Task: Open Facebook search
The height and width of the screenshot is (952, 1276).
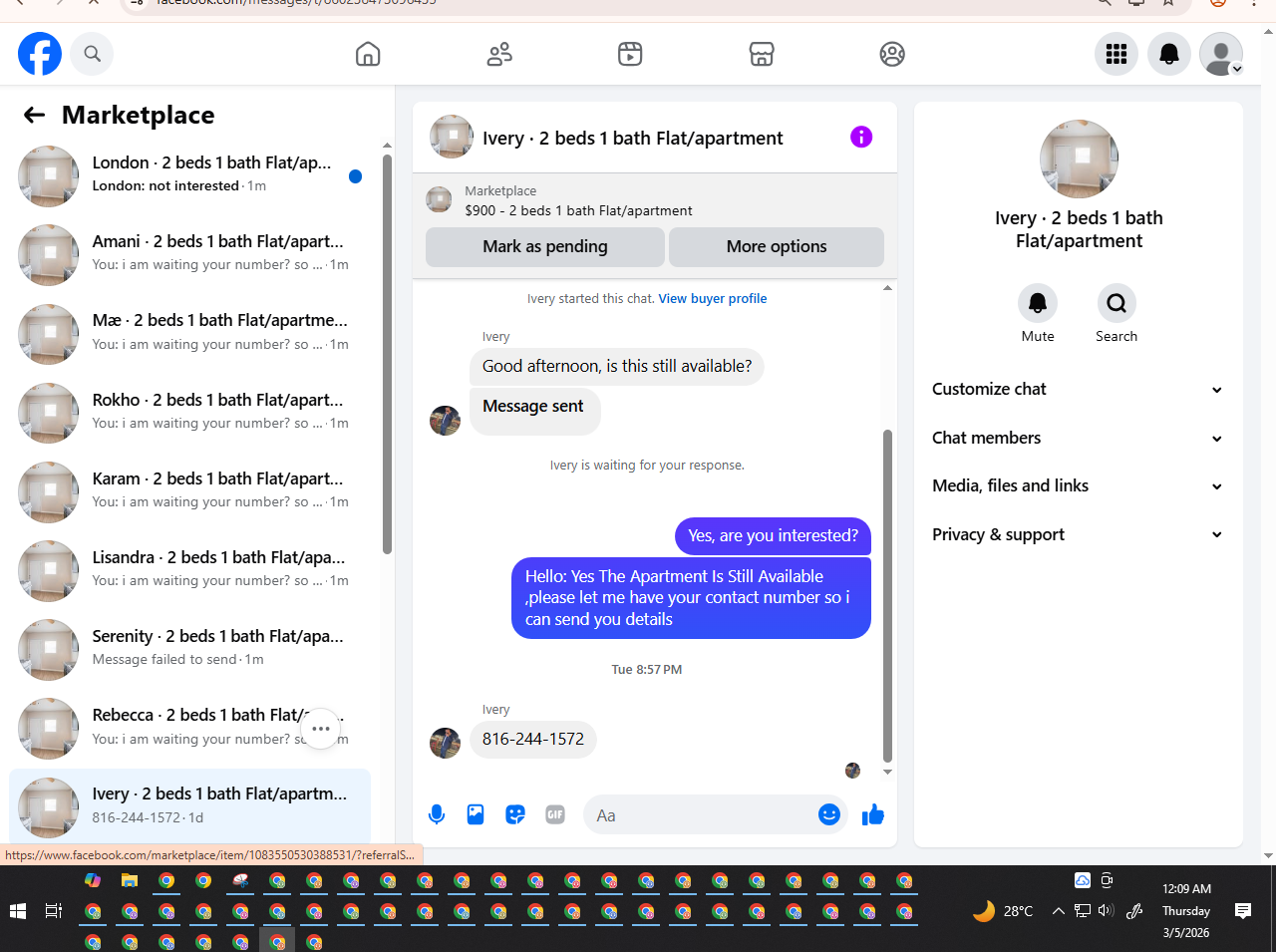Action: tap(92, 54)
